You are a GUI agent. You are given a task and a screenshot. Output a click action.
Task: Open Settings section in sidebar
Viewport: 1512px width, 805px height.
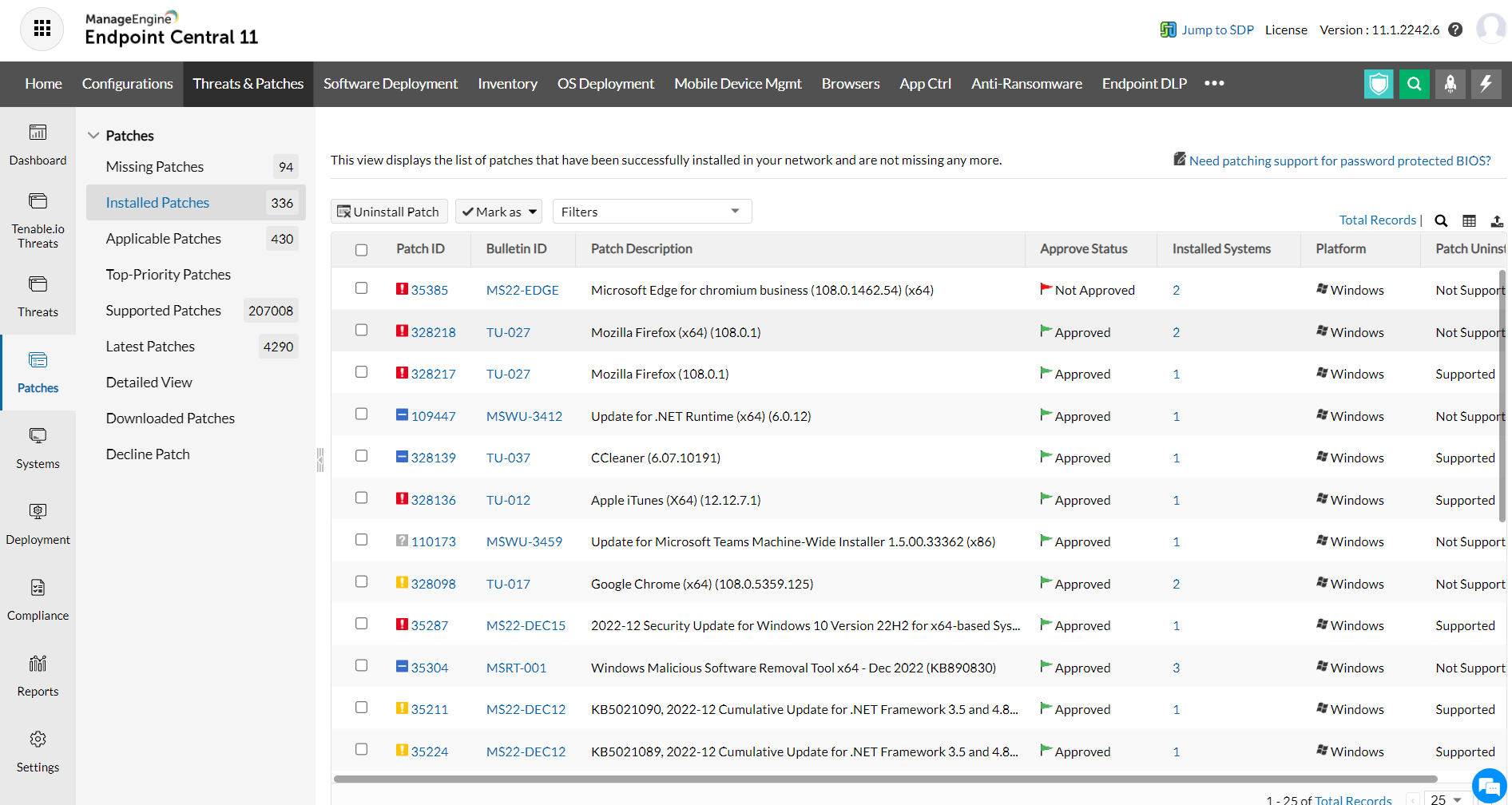point(38,751)
